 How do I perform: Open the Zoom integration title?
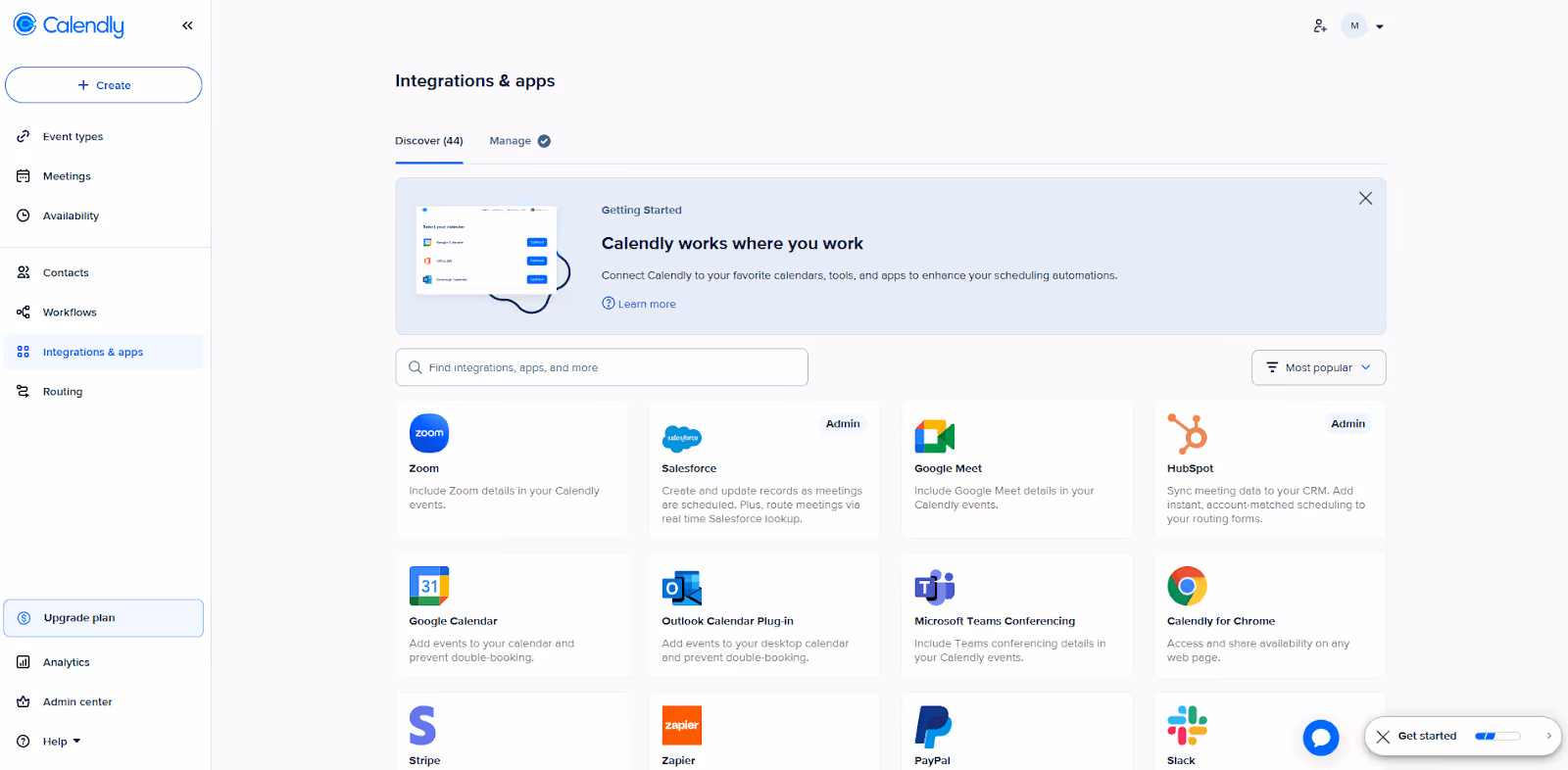424,468
